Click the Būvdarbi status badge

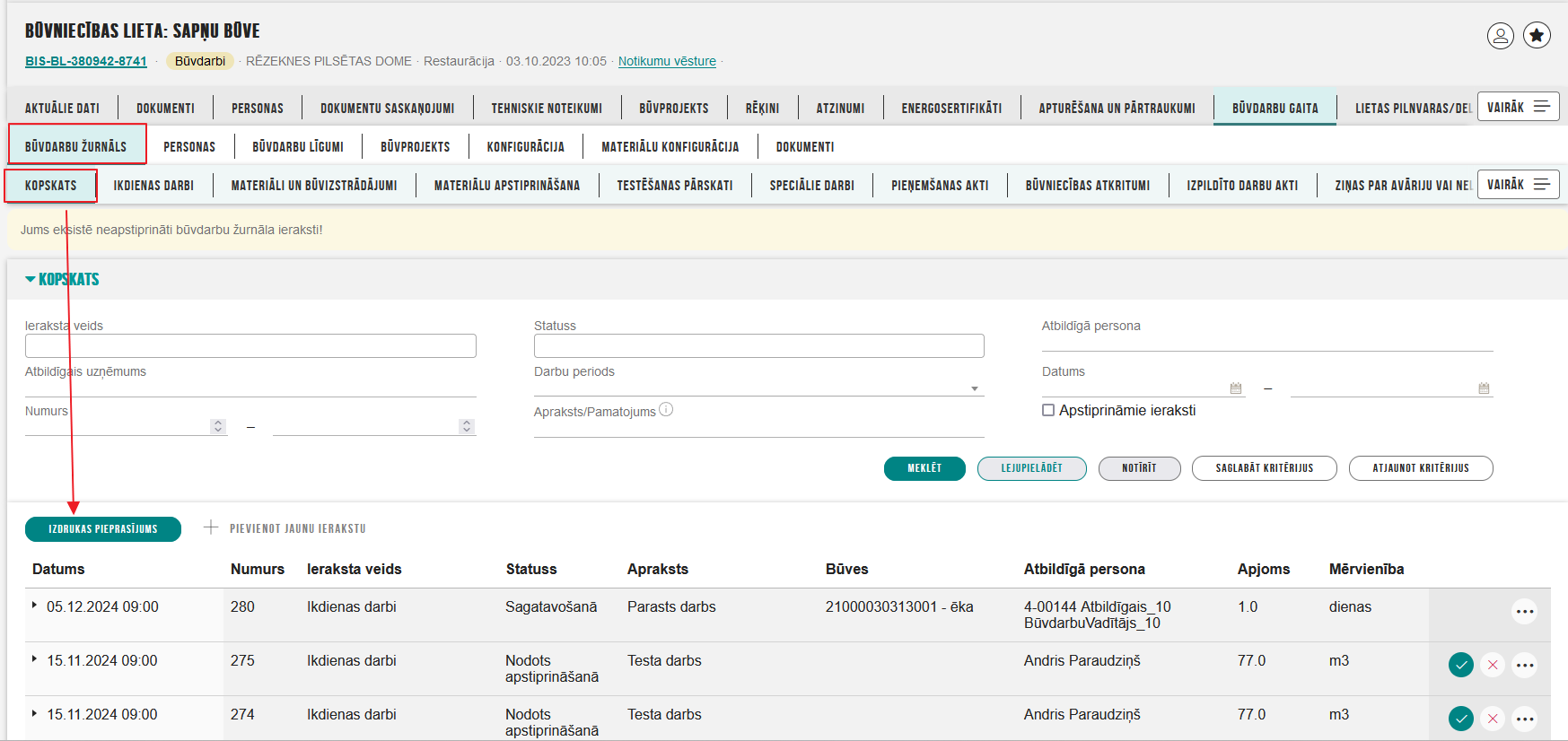(200, 61)
